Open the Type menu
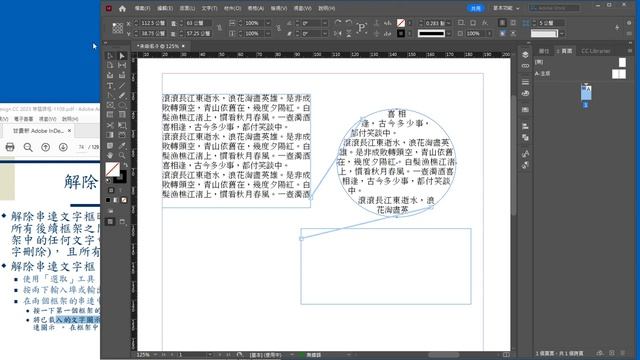This screenshot has width=640, height=360. 209,8
